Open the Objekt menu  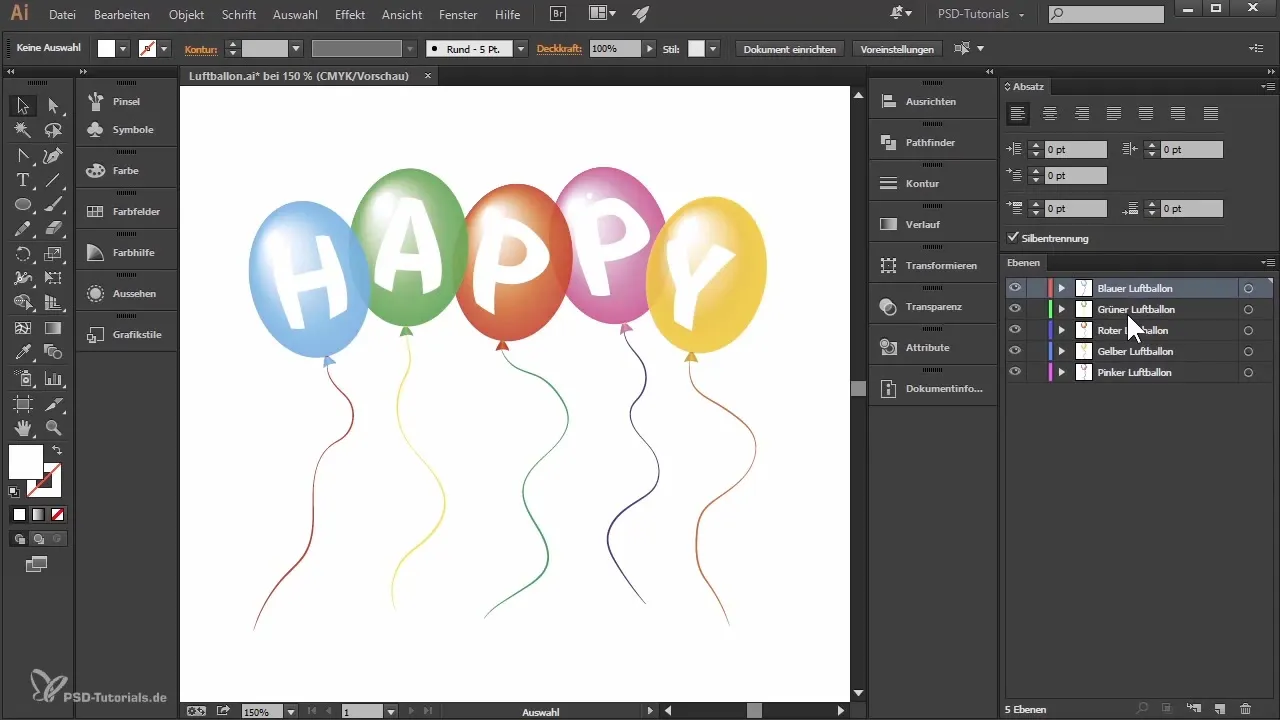coord(185,15)
